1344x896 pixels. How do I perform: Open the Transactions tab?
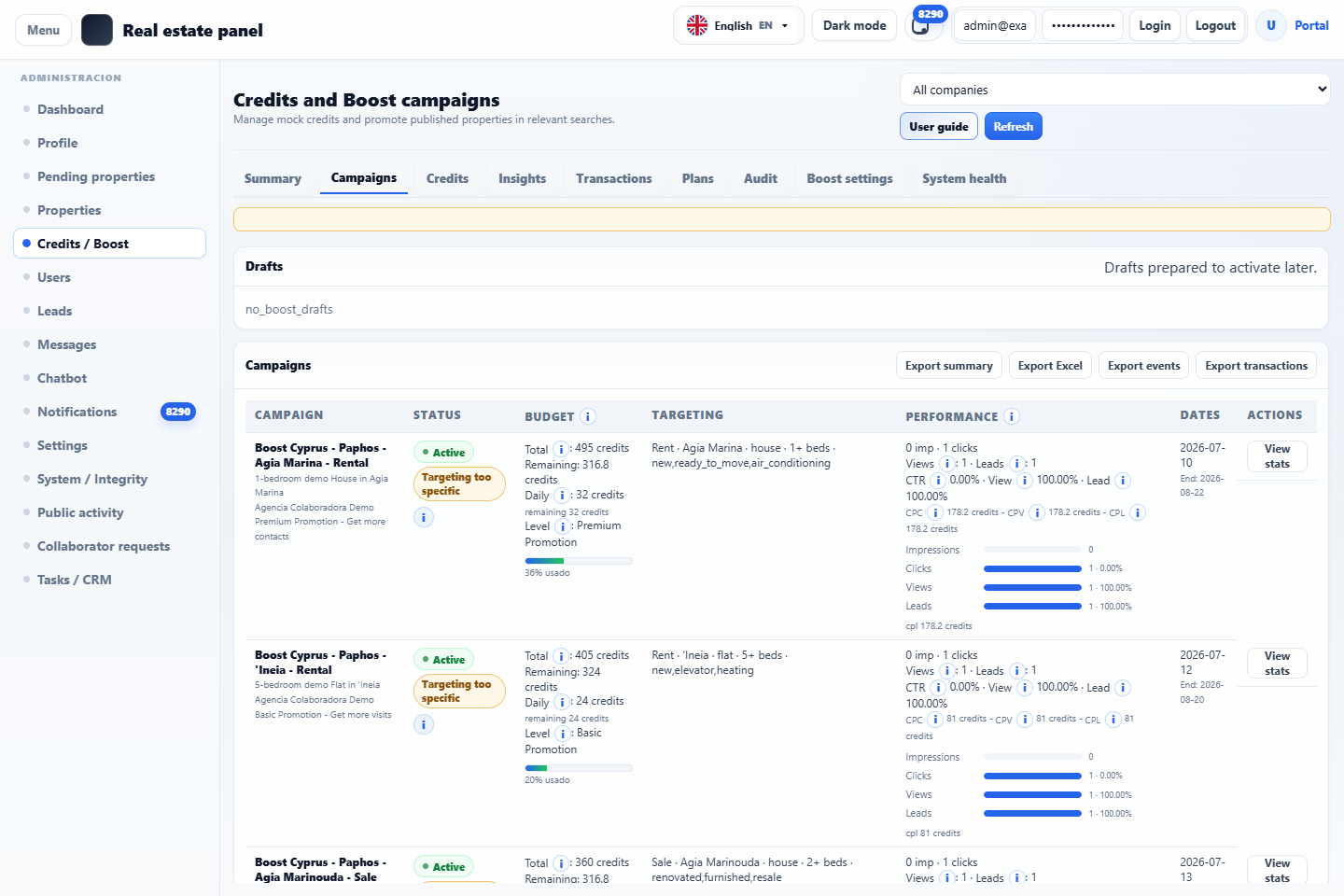[x=614, y=178]
